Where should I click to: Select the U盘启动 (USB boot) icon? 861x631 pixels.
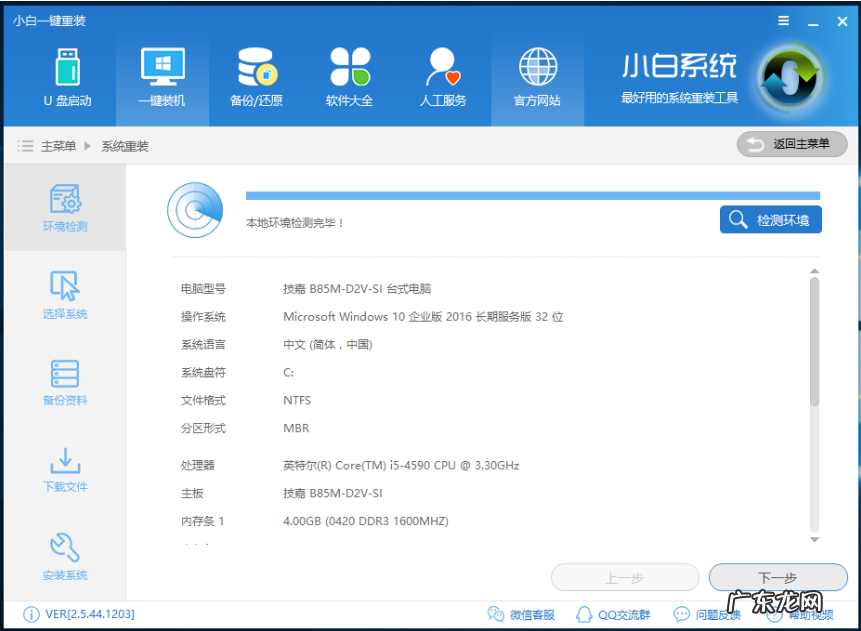pos(66,80)
